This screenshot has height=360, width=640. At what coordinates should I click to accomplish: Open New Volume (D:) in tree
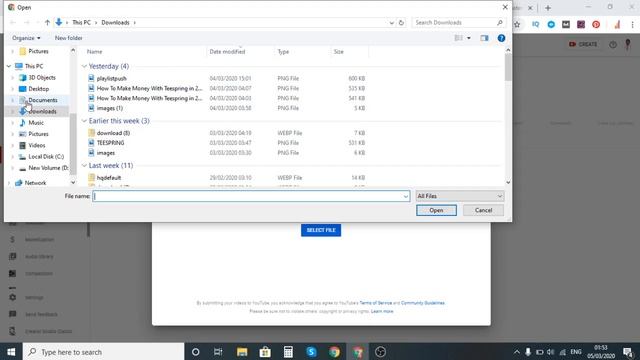click(x=48, y=168)
